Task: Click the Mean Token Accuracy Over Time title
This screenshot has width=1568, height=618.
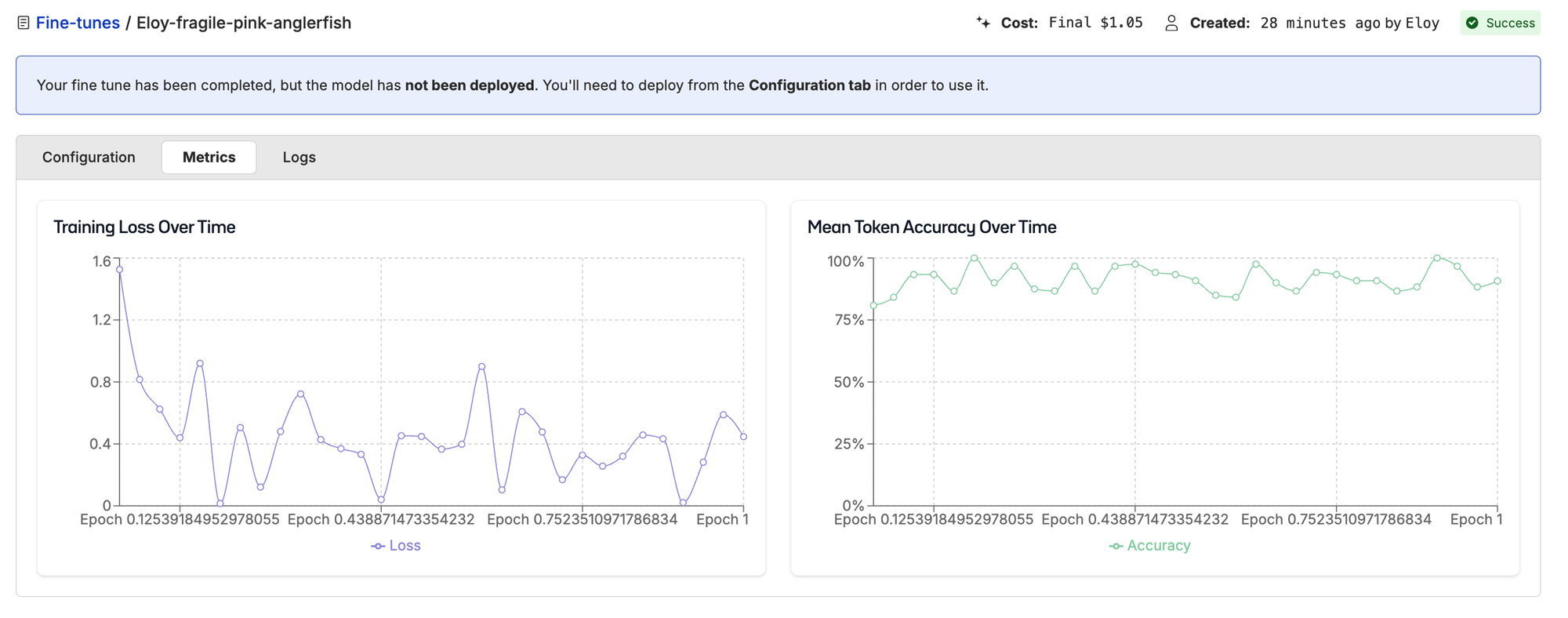Action: click(x=931, y=227)
